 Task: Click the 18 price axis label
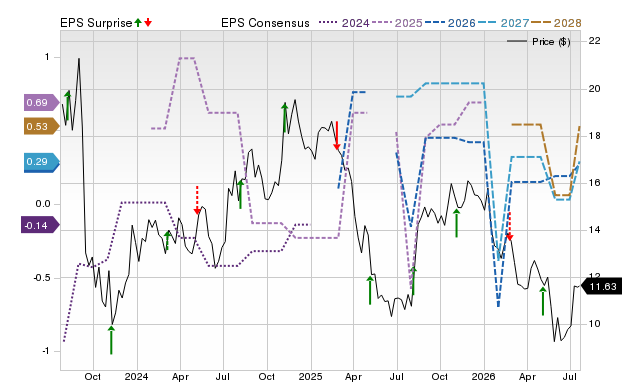(594, 135)
